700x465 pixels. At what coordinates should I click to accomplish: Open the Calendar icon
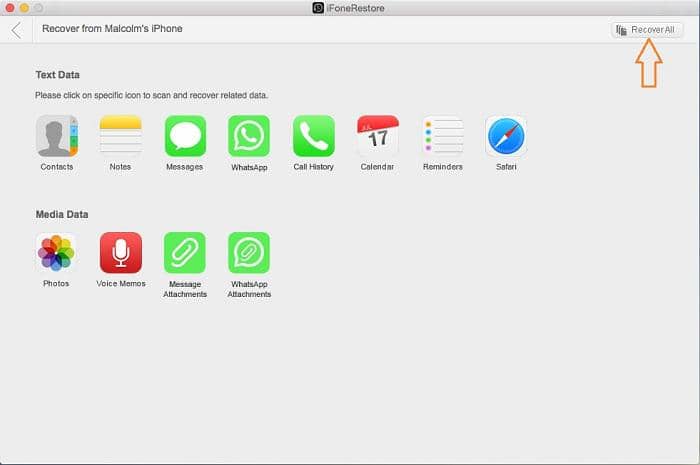[378, 136]
